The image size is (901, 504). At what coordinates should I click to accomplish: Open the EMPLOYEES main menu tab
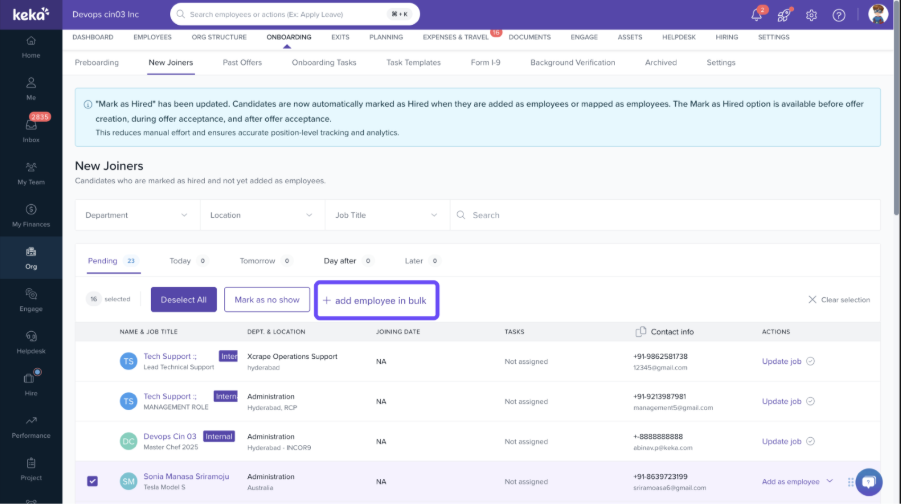pyautogui.click(x=152, y=37)
